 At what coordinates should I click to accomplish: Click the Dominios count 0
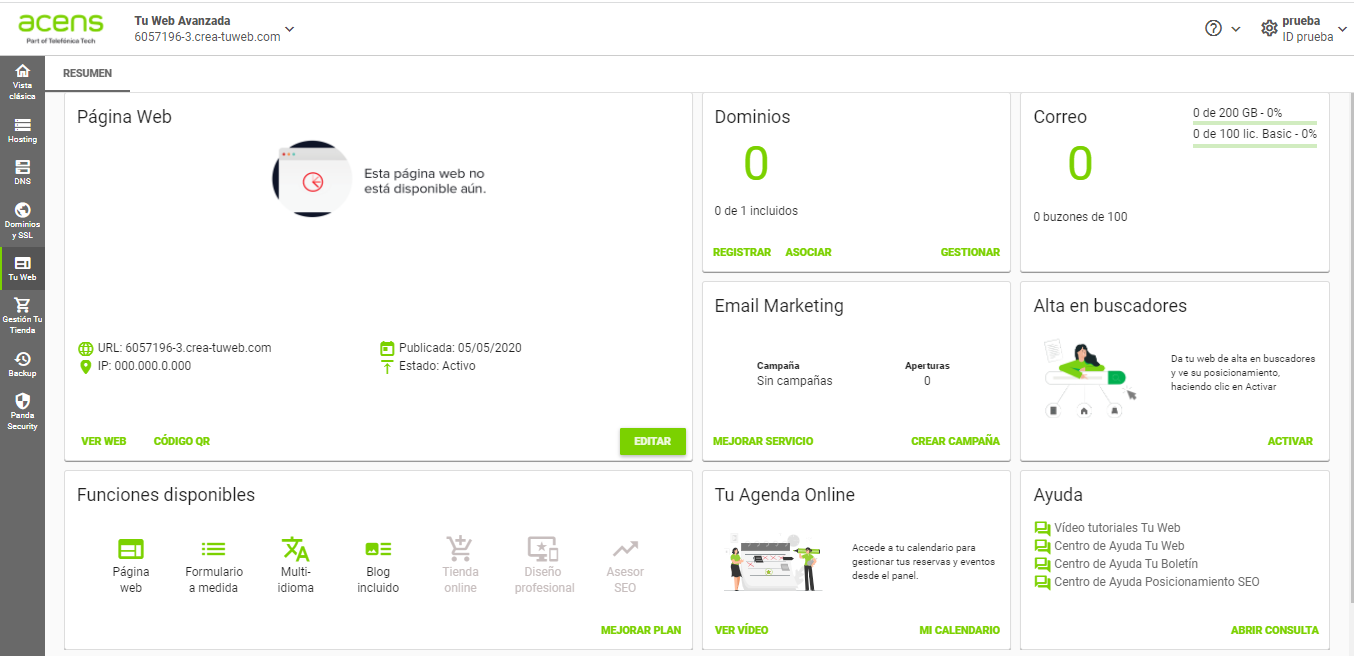[x=756, y=163]
